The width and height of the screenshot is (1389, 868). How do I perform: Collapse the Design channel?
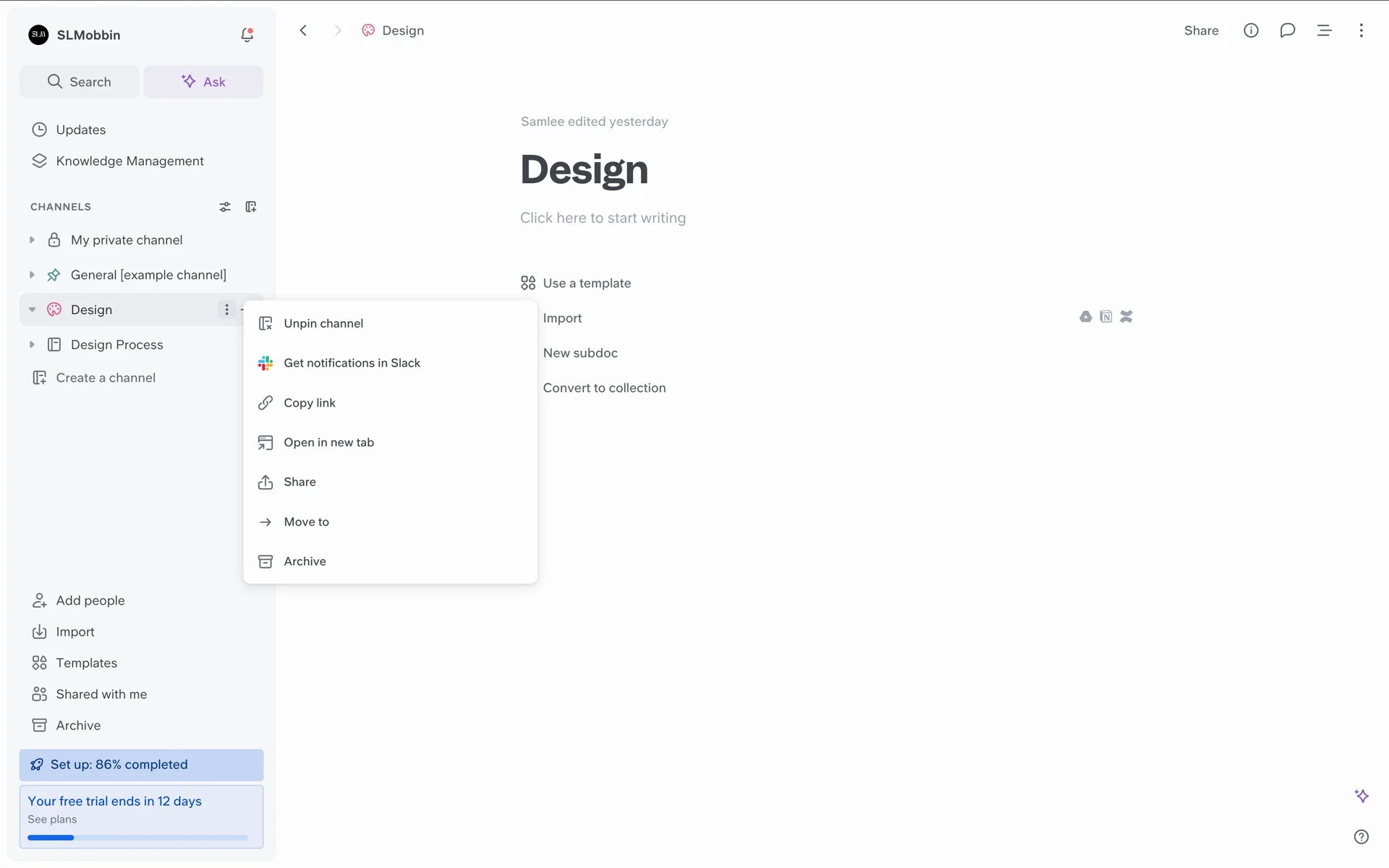coord(32,310)
